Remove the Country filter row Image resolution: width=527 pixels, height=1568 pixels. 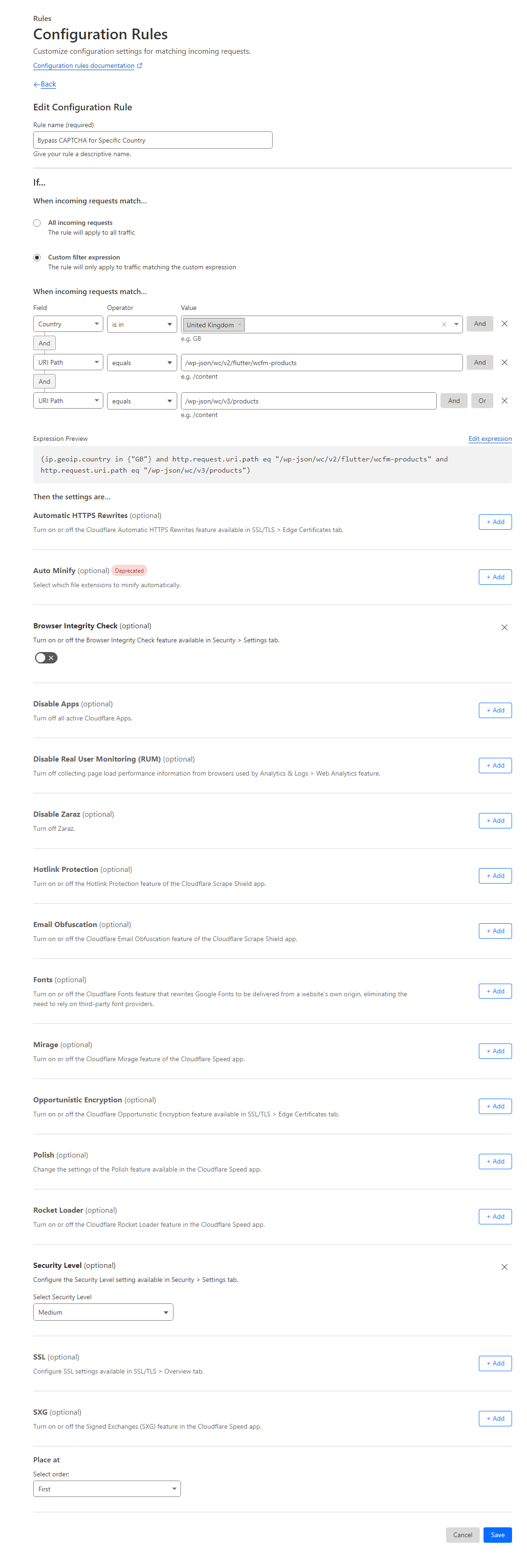(x=504, y=324)
